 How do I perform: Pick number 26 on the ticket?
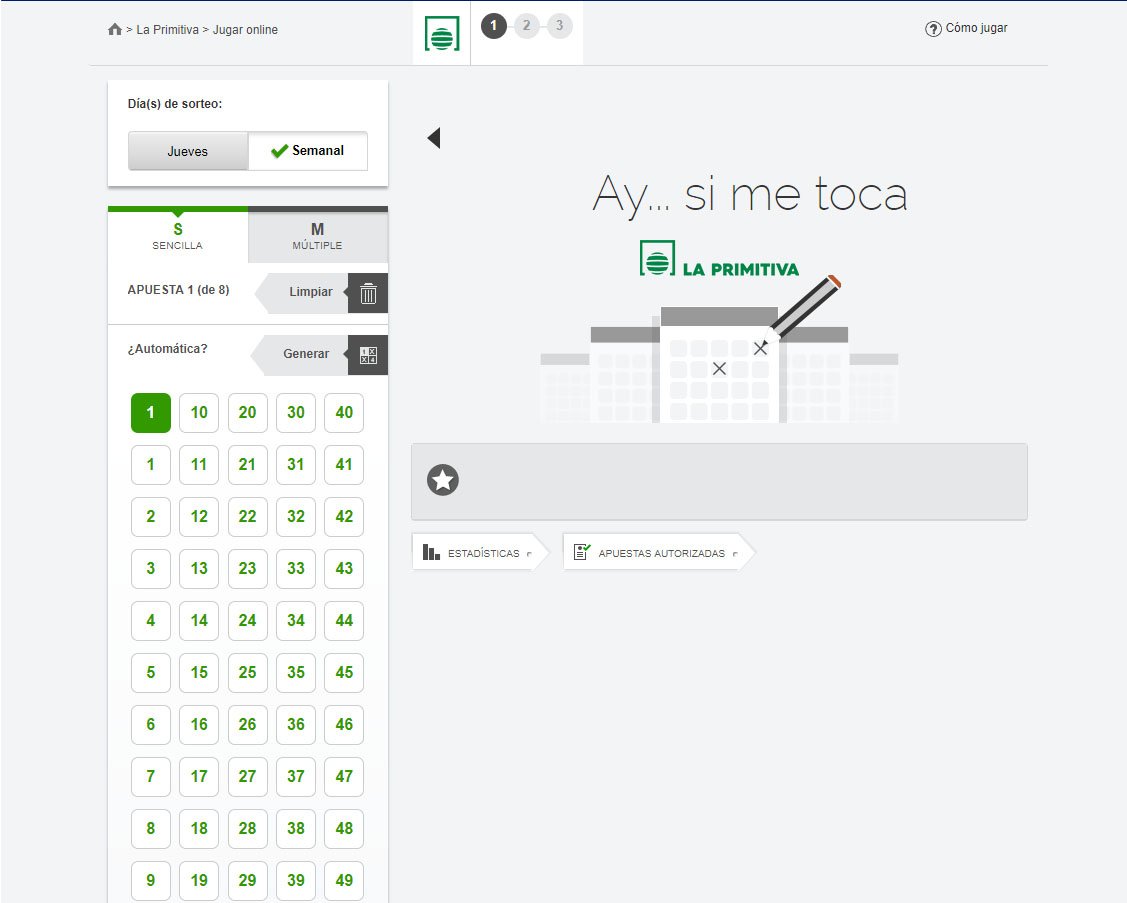click(247, 725)
